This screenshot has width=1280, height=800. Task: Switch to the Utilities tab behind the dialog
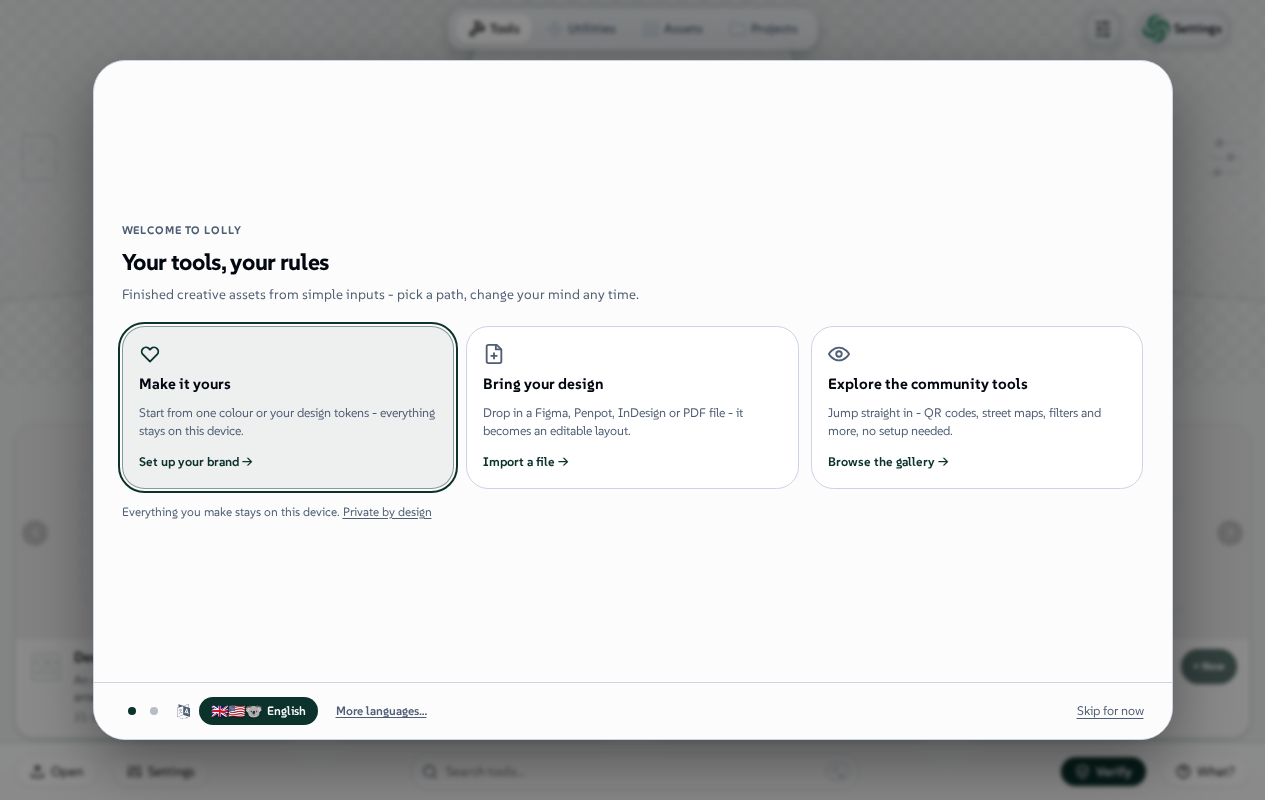[x=581, y=29]
